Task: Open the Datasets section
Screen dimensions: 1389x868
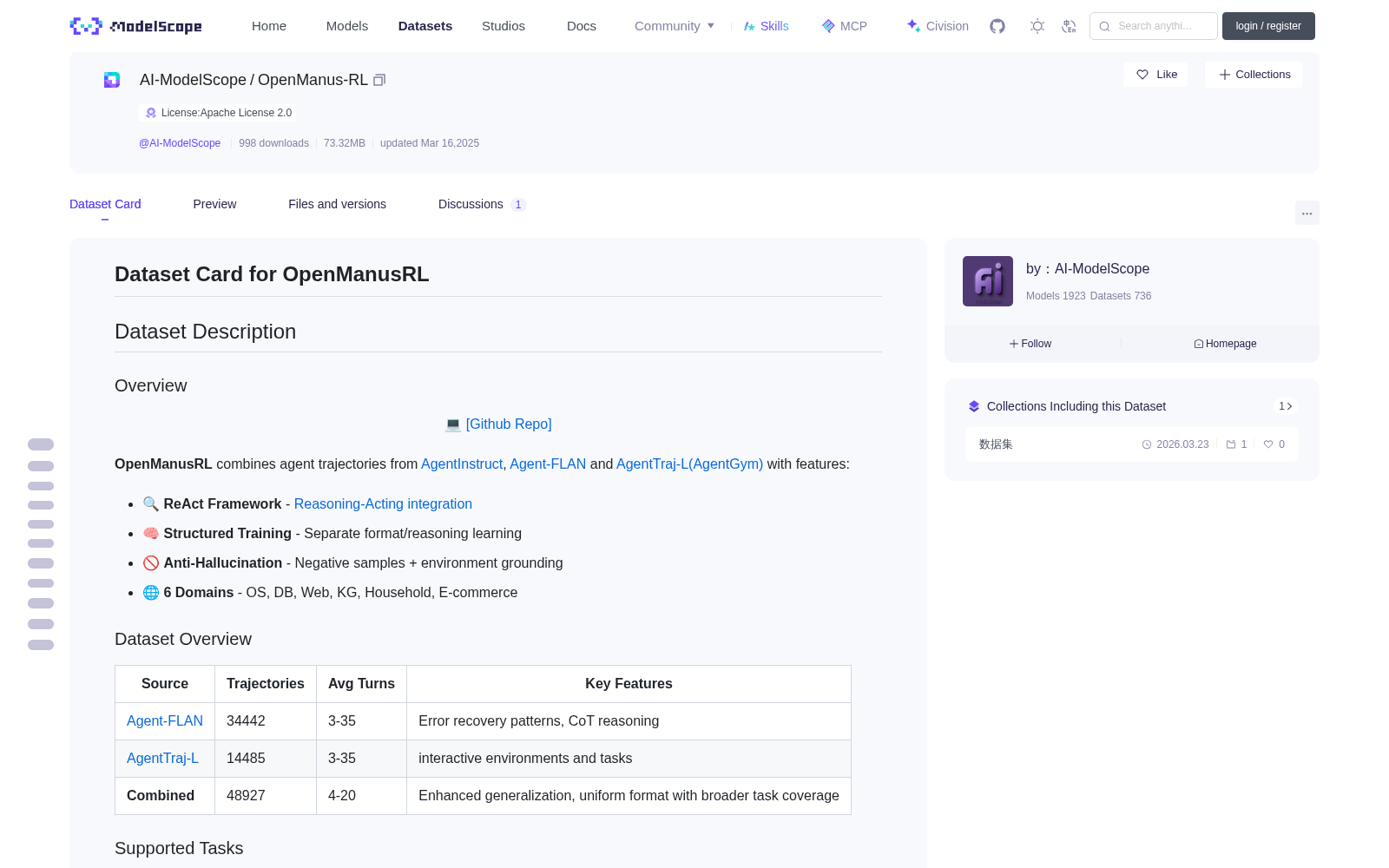Action: (x=425, y=26)
